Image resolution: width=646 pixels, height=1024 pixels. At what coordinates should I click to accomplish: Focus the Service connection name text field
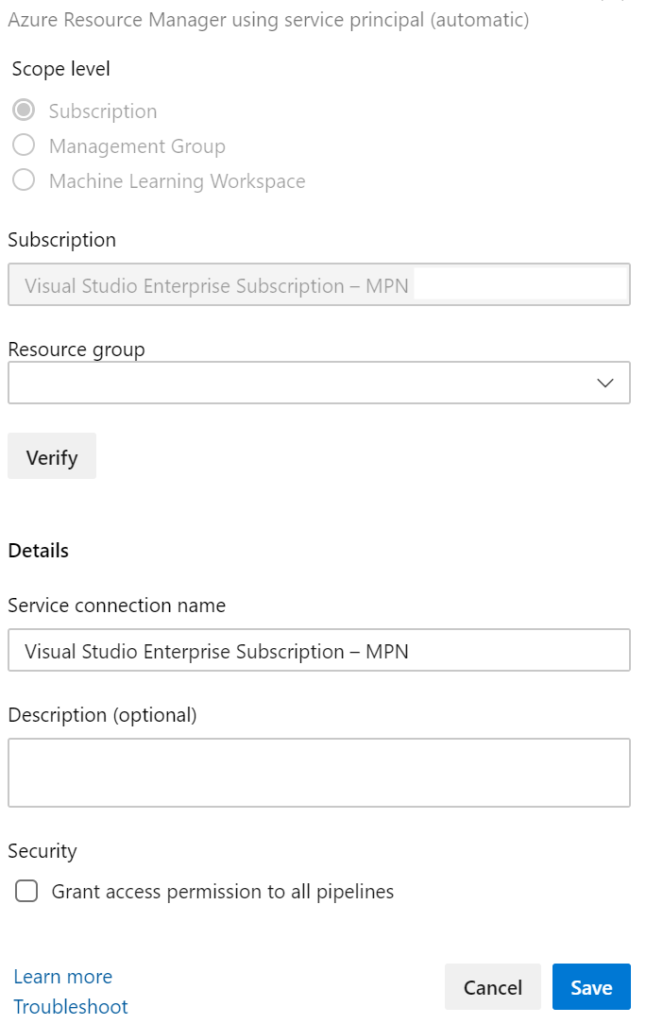coord(318,651)
